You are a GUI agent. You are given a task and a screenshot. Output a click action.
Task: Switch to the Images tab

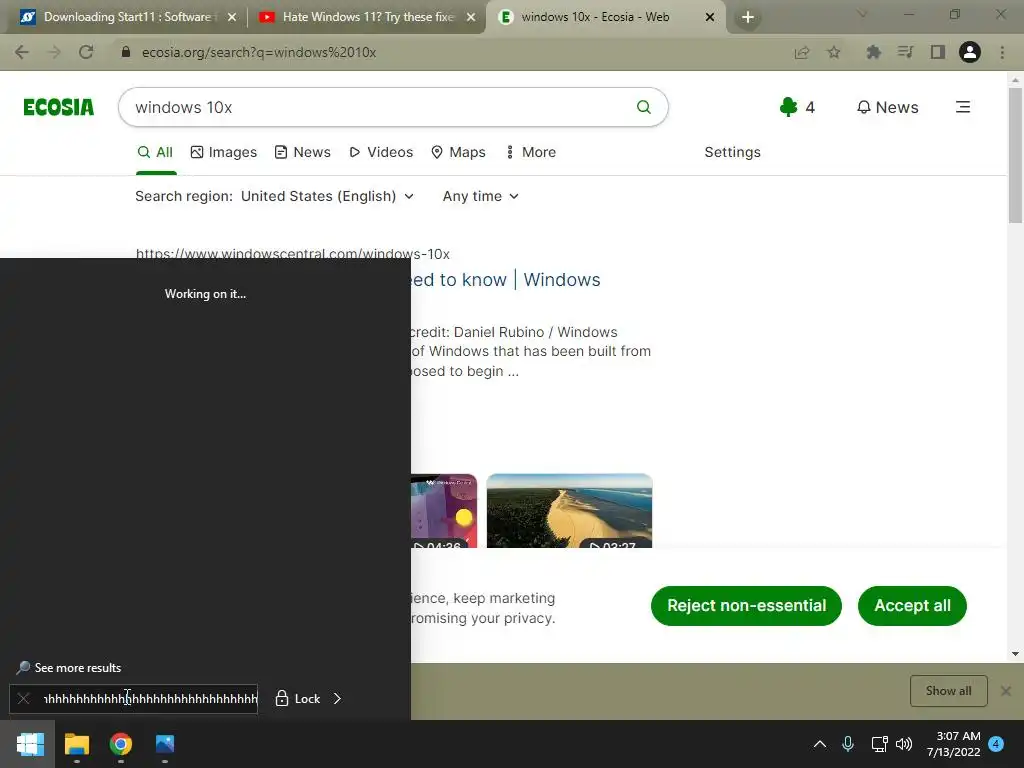[x=224, y=152]
